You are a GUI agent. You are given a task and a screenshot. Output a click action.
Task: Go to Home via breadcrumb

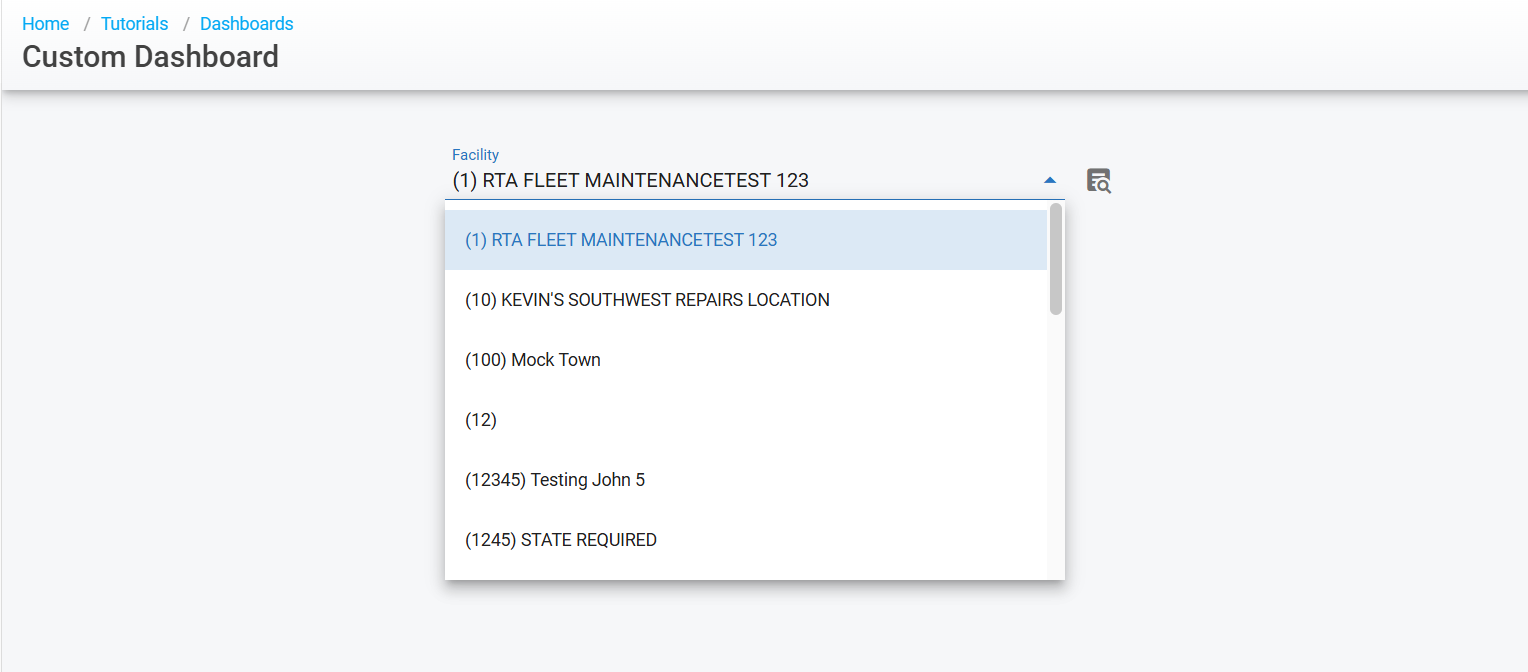tap(46, 24)
